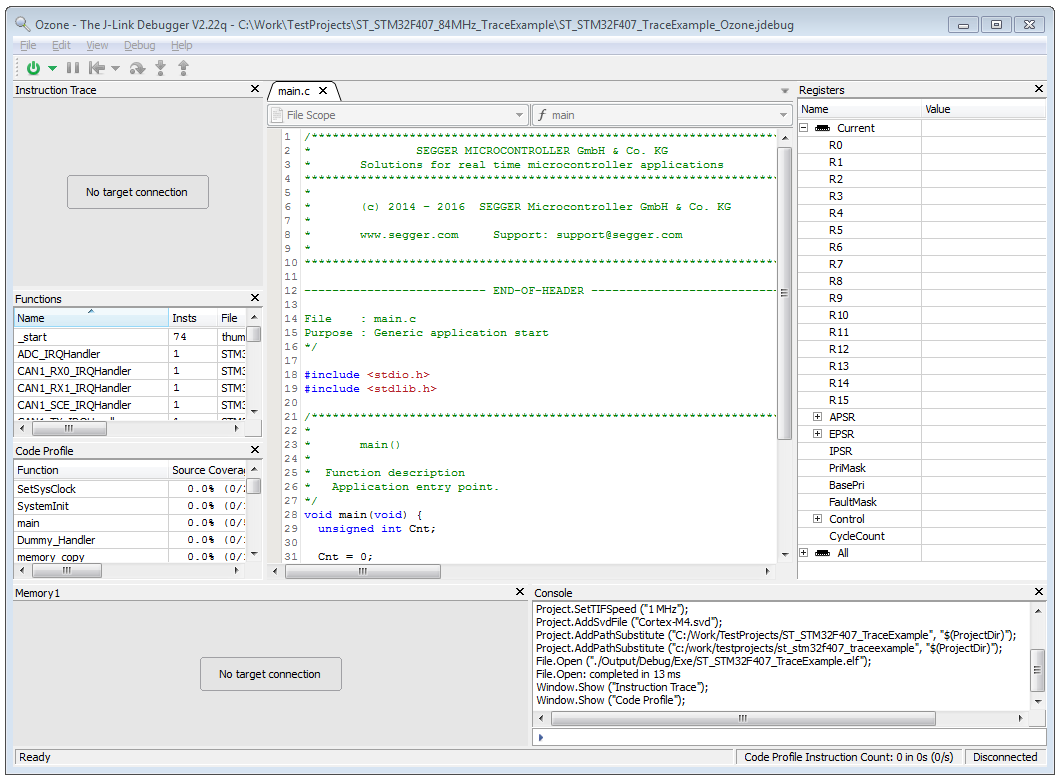Open the dropdown arrow beside the power icon
The width and height of the screenshot is (1061, 782).
coord(52,68)
